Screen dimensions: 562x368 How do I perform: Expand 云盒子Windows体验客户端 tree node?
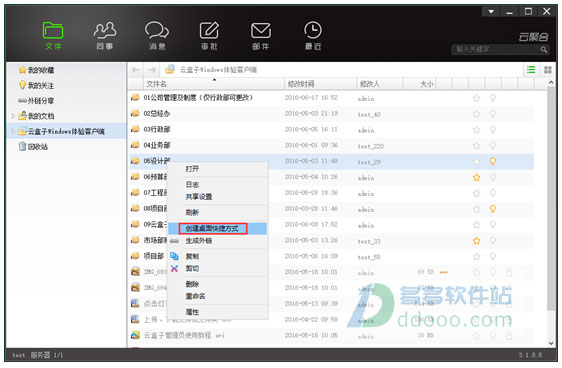[13, 131]
